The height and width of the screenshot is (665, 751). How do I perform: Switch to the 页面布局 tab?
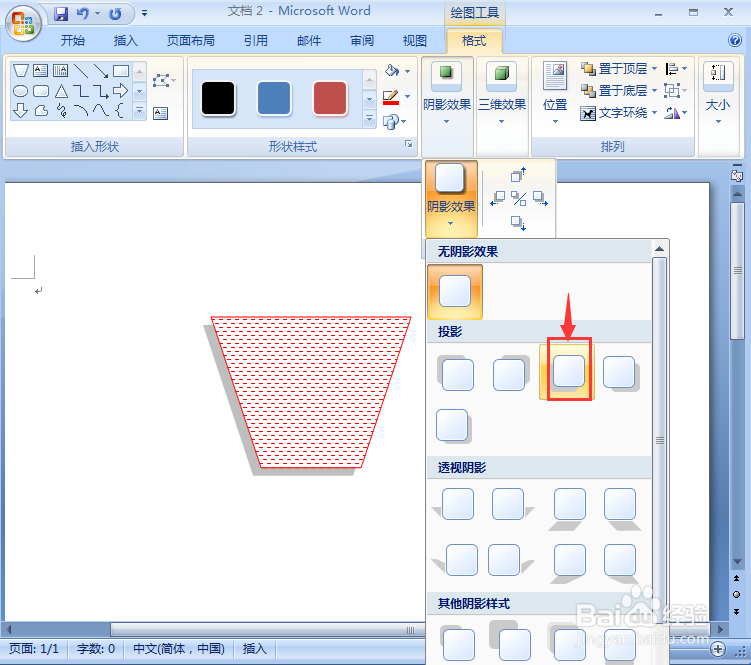pos(190,41)
